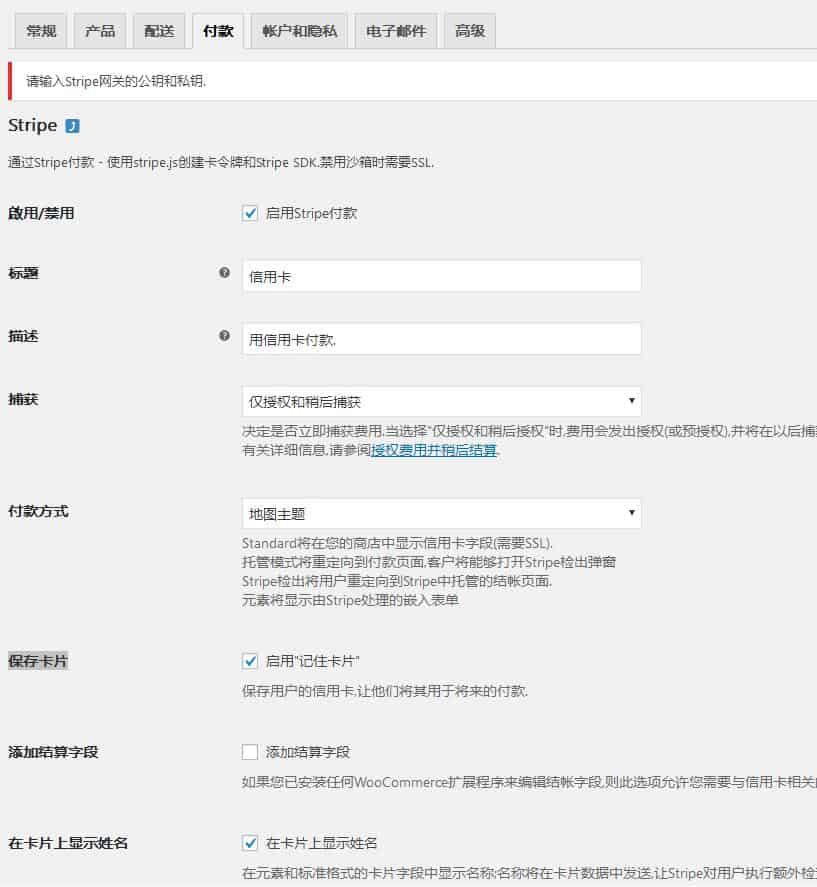Toggle the 启用Stripe付款 checkbox
The height and width of the screenshot is (887, 817).
point(250,213)
